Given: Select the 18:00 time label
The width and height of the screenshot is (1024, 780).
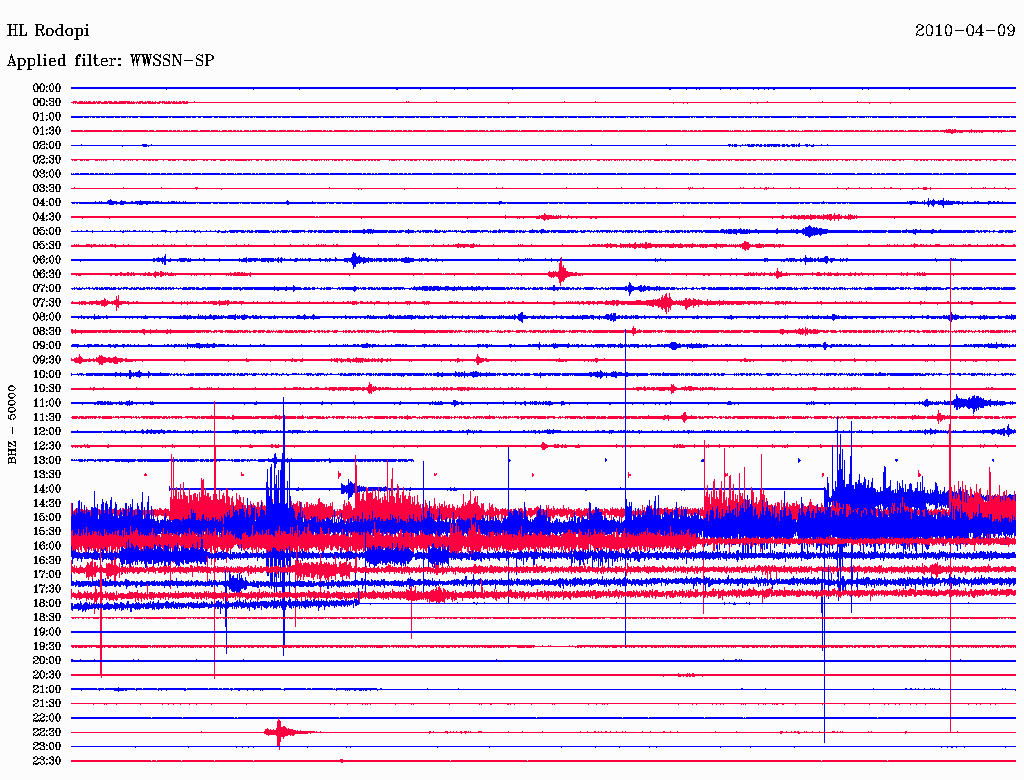Looking at the screenshot, I should point(47,604).
